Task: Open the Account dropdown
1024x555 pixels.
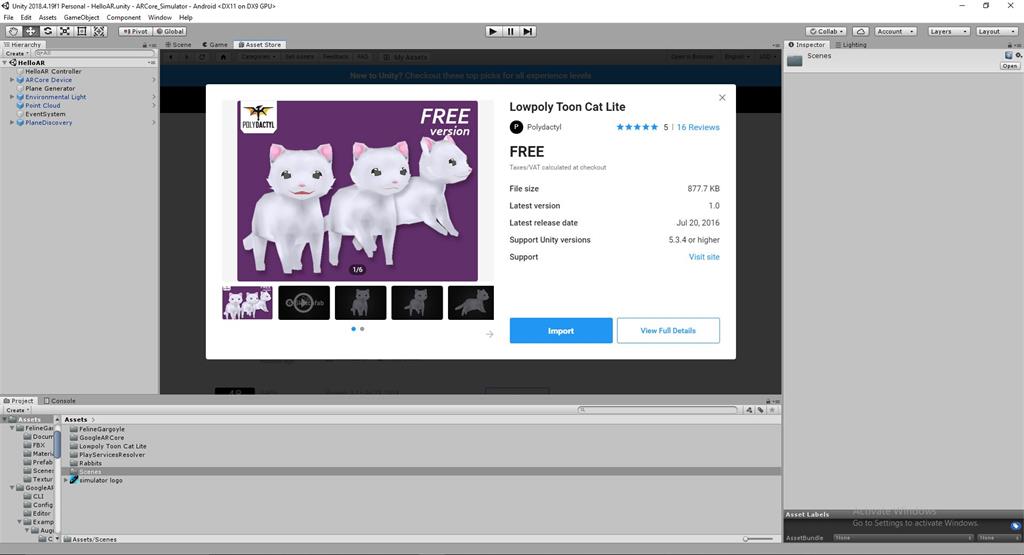Action: [895, 31]
